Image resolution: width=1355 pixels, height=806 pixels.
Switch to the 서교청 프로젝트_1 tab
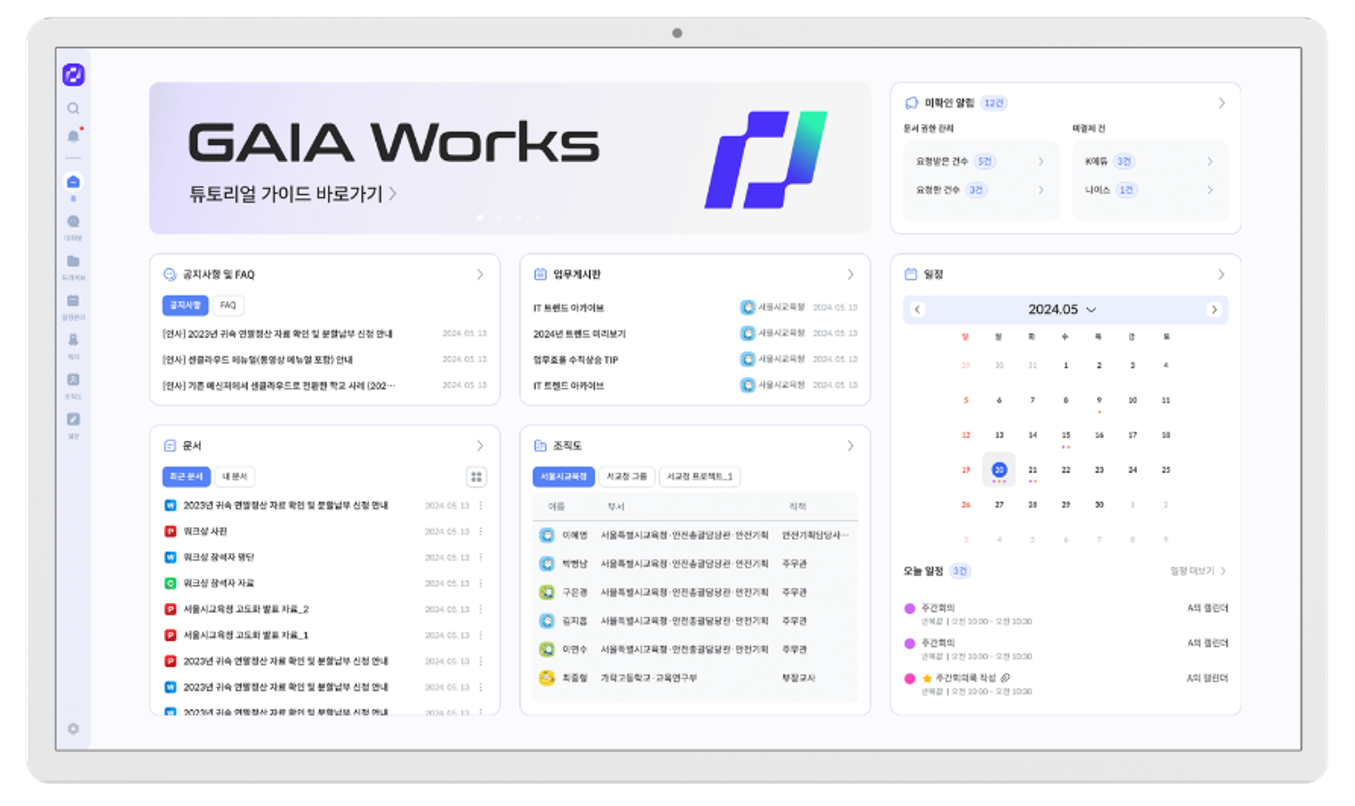pyautogui.click(x=700, y=477)
